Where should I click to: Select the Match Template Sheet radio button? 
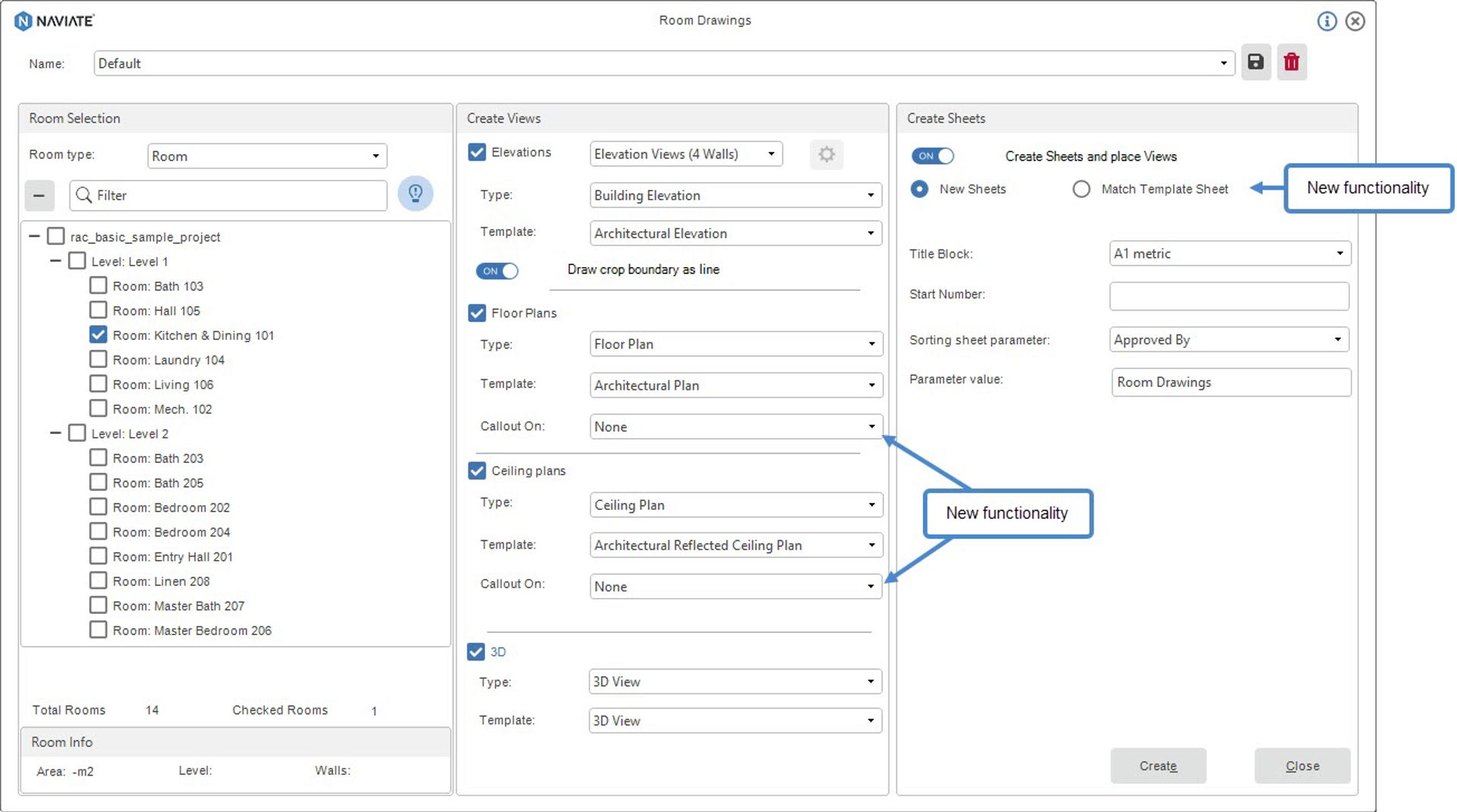[1081, 189]
